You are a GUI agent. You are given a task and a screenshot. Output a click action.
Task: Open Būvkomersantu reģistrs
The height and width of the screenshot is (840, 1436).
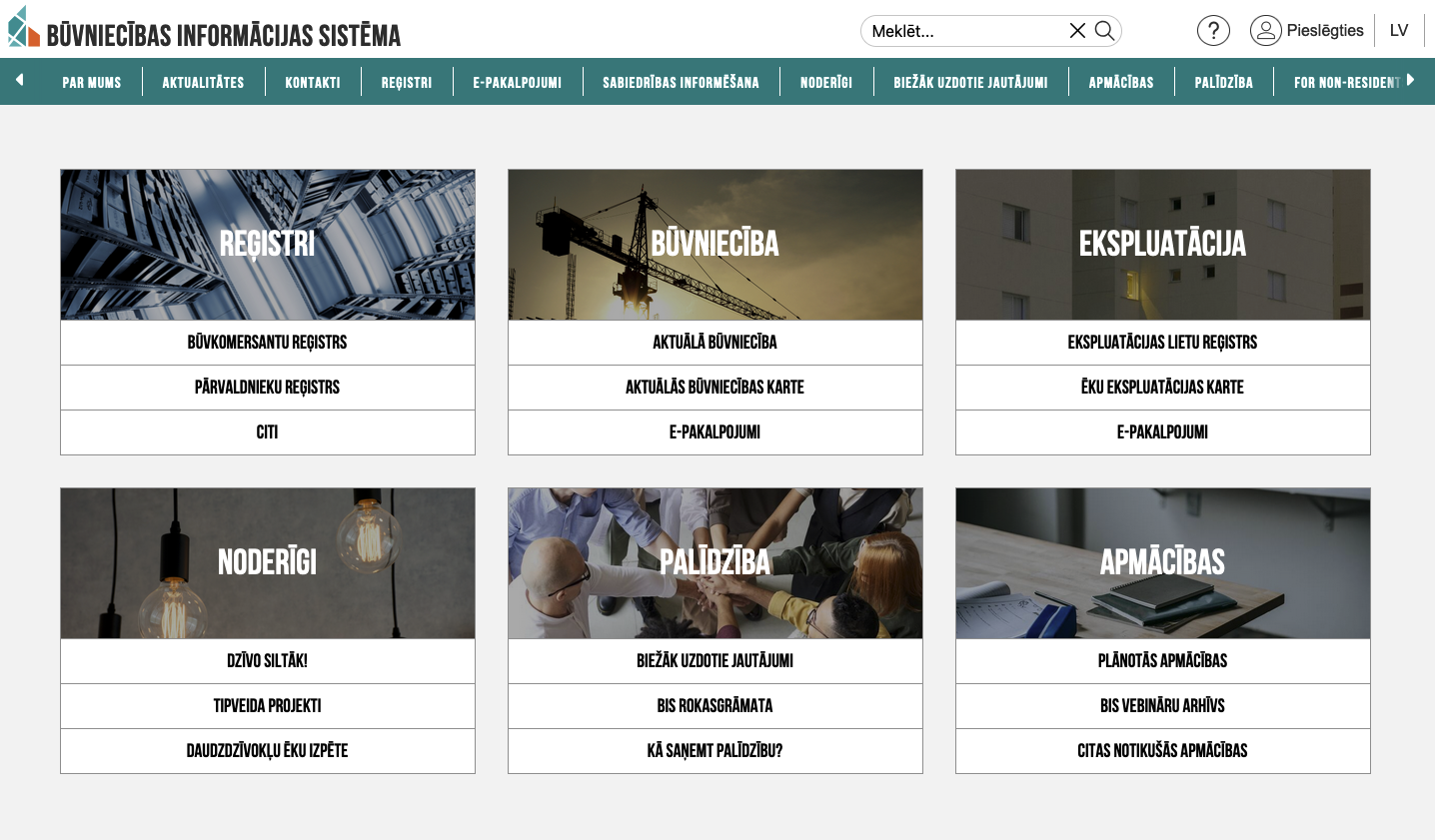268,343
